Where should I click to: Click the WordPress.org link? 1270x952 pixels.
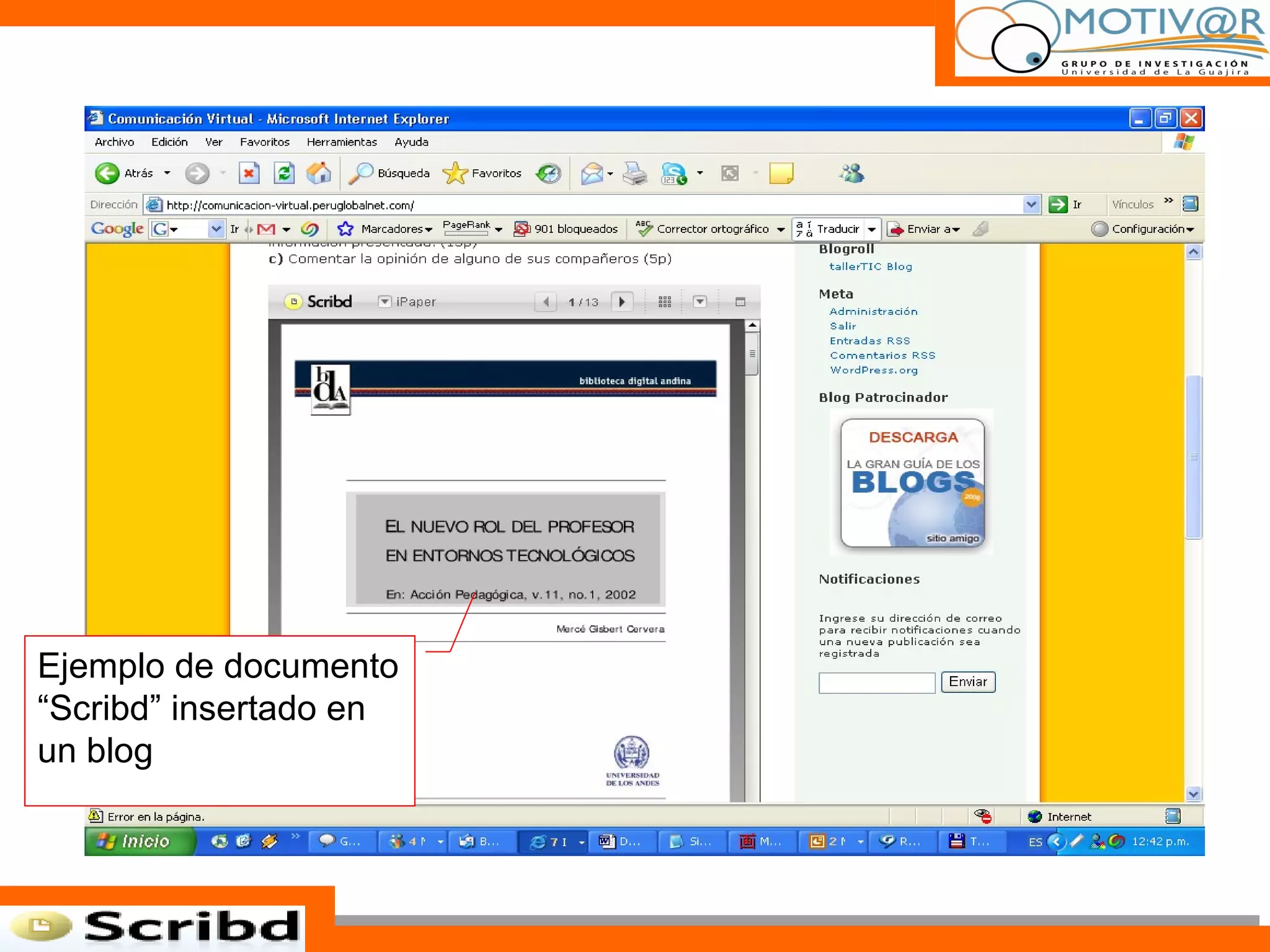tap(874, 370)
